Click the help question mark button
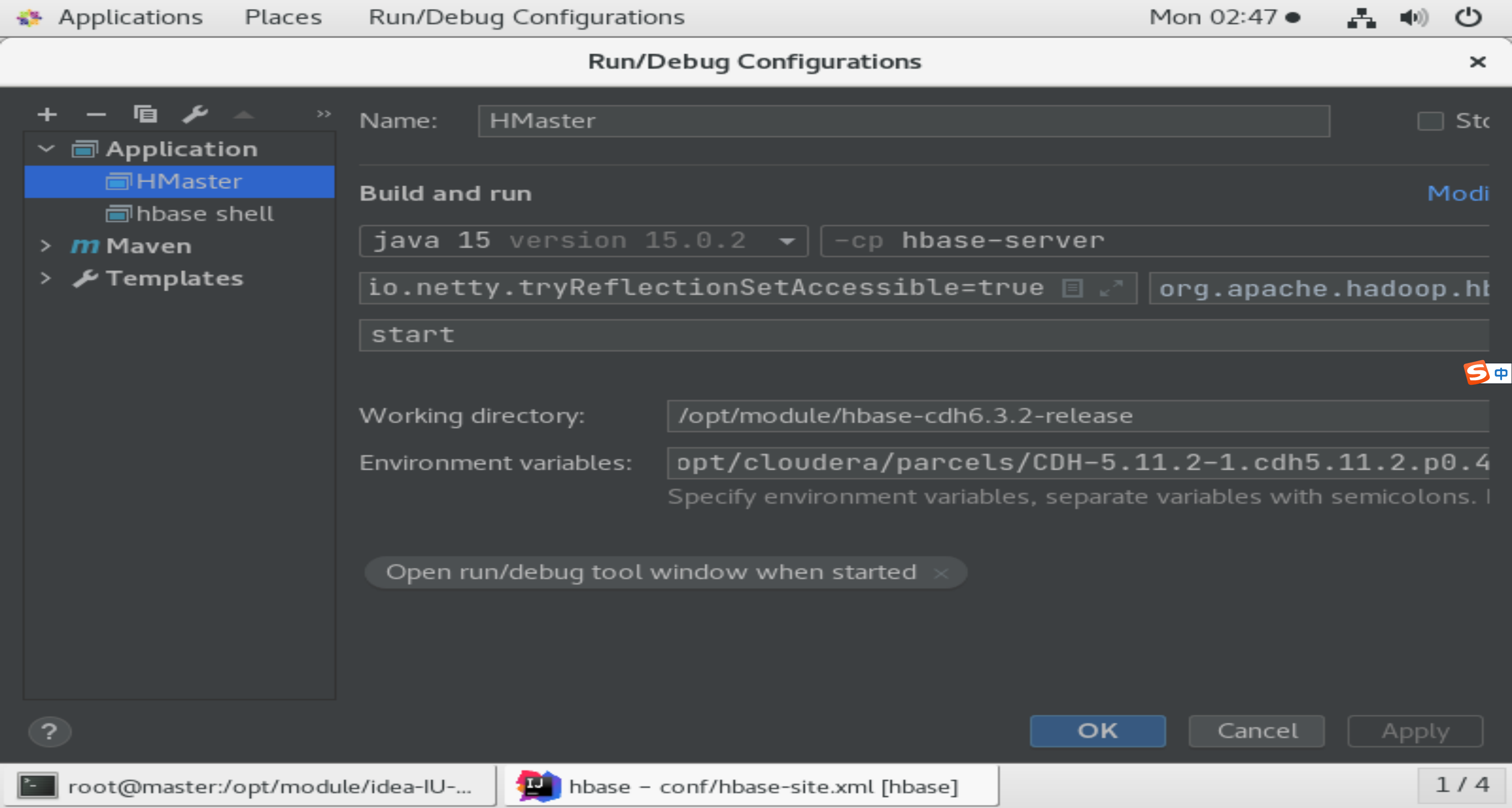Screen dimensions: 1512x808 click(x=49, y=732)
